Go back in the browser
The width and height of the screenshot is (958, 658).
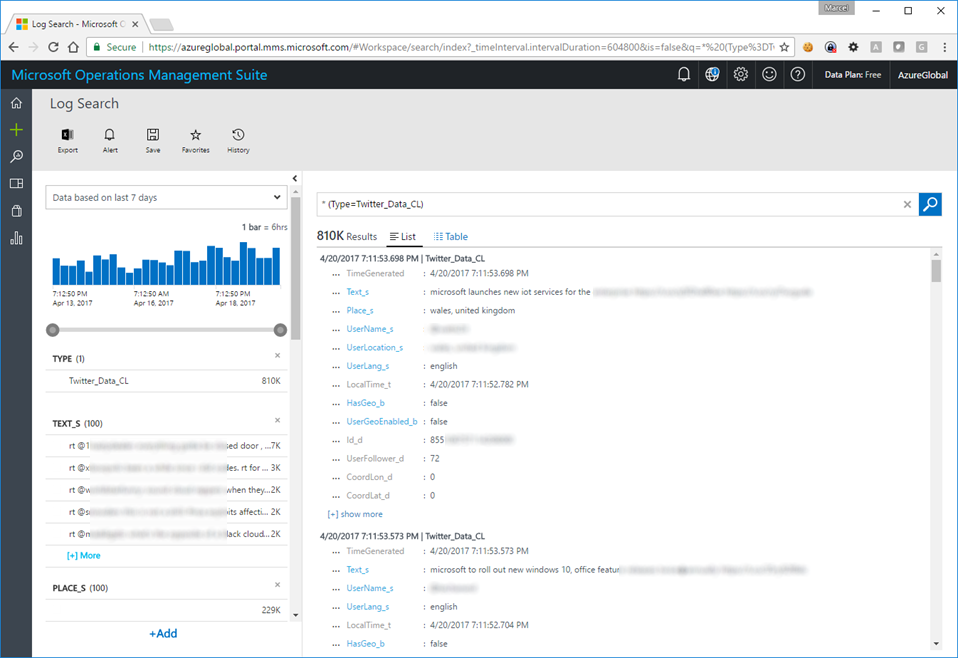coord(13,47)
